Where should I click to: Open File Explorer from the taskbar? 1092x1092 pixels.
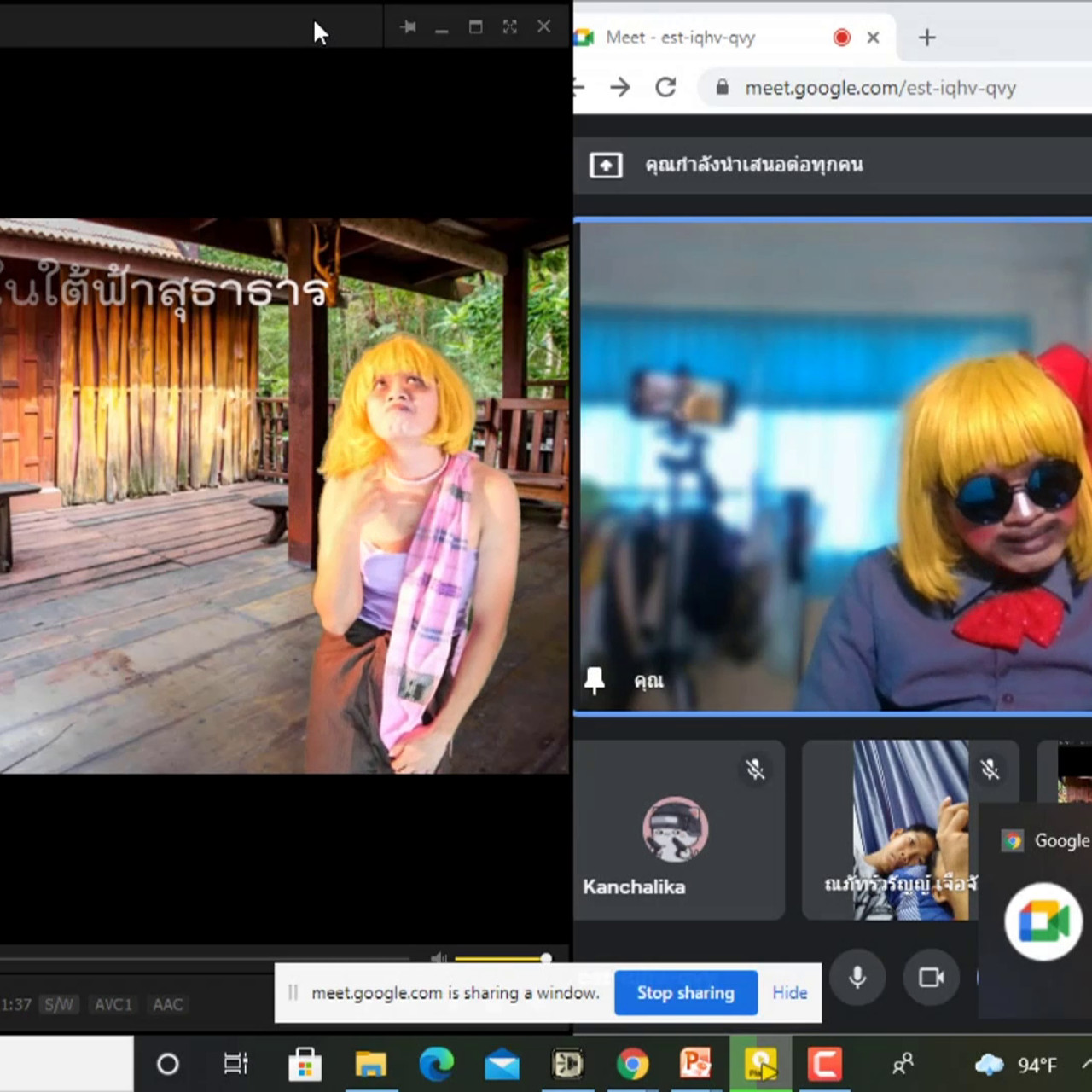pos(370,1064)
